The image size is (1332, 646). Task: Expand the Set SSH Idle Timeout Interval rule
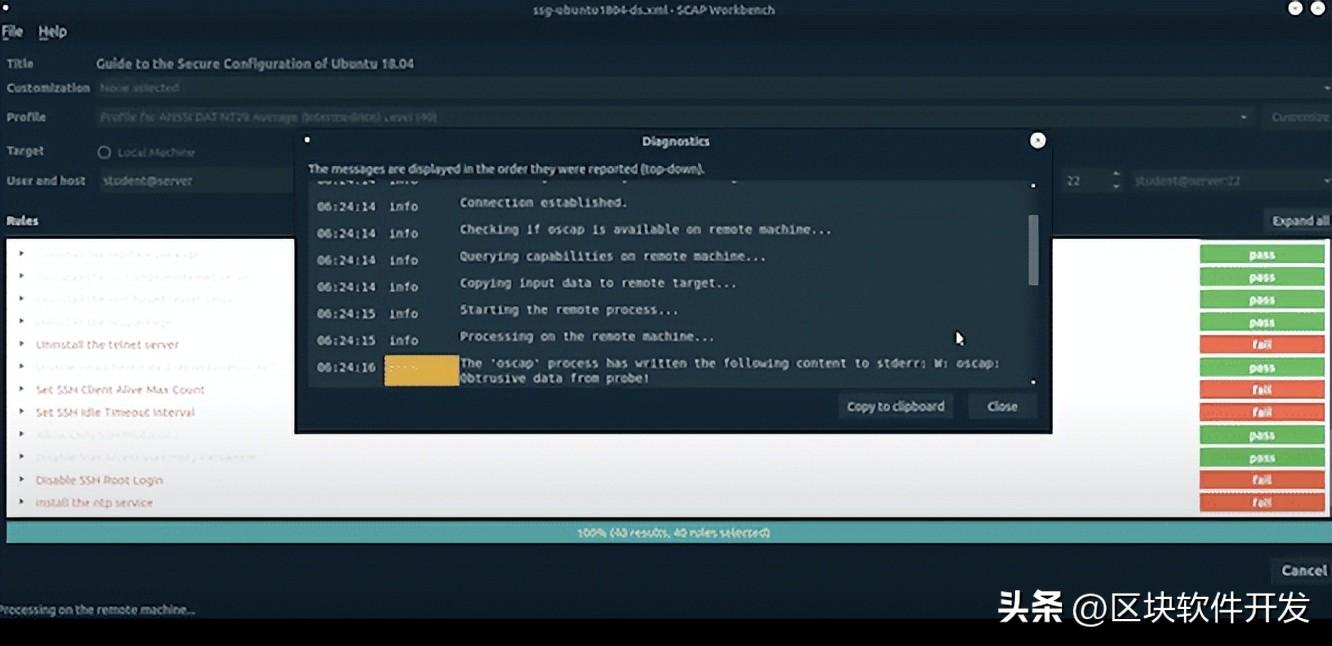22,412
